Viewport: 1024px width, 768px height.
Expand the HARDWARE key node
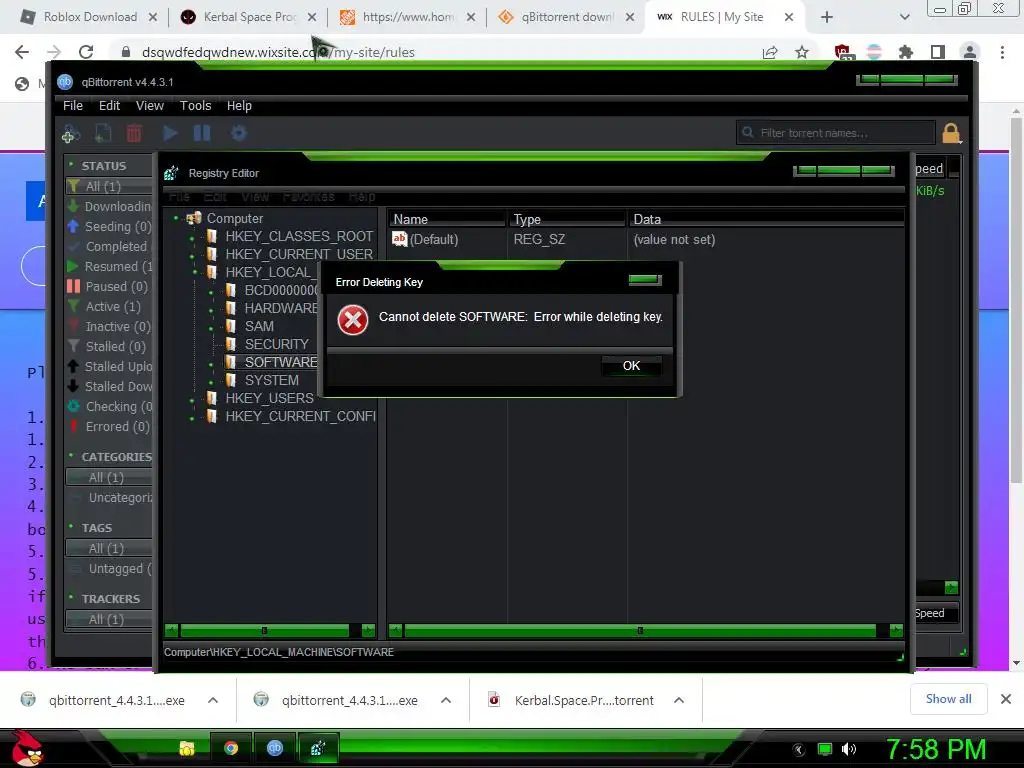(211, 310)
